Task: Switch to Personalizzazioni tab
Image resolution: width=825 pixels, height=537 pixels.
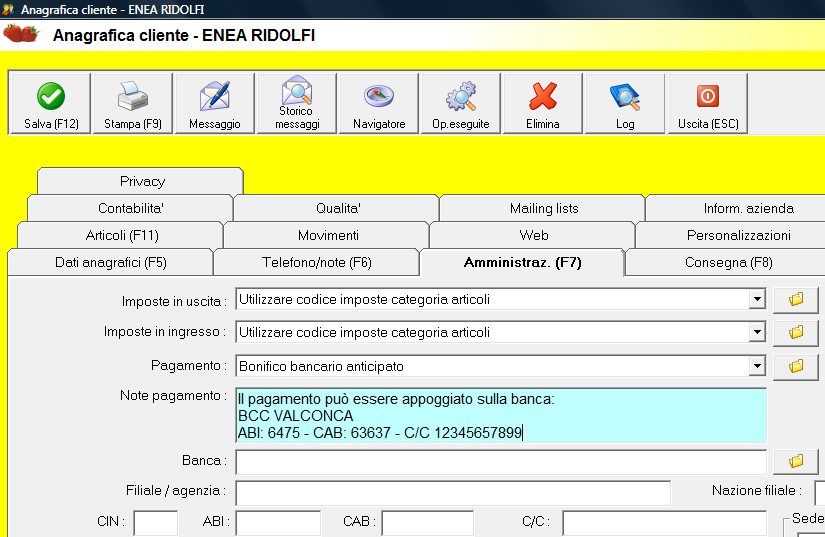Action: pos(738,235)
